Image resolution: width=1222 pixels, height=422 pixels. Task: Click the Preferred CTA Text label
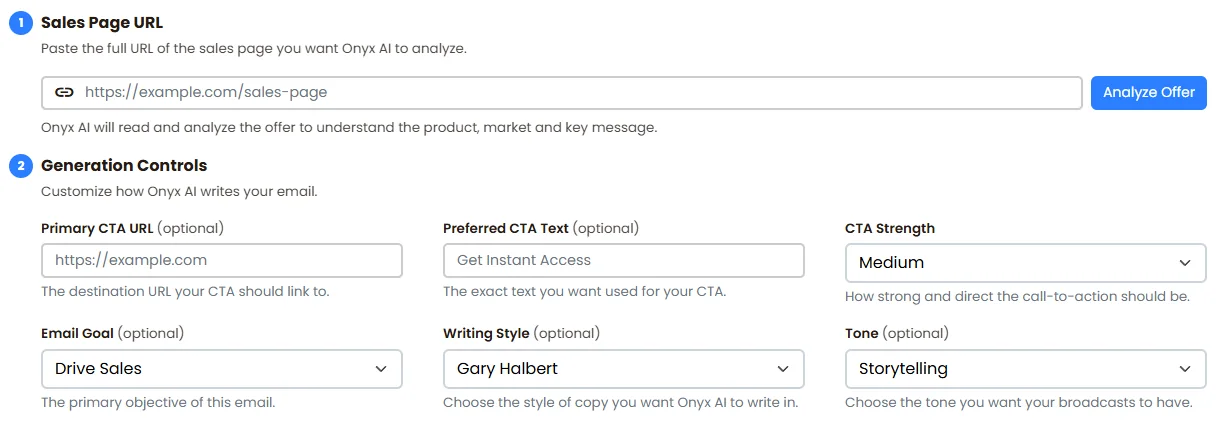pyautogui.click(x=506, y=228)
